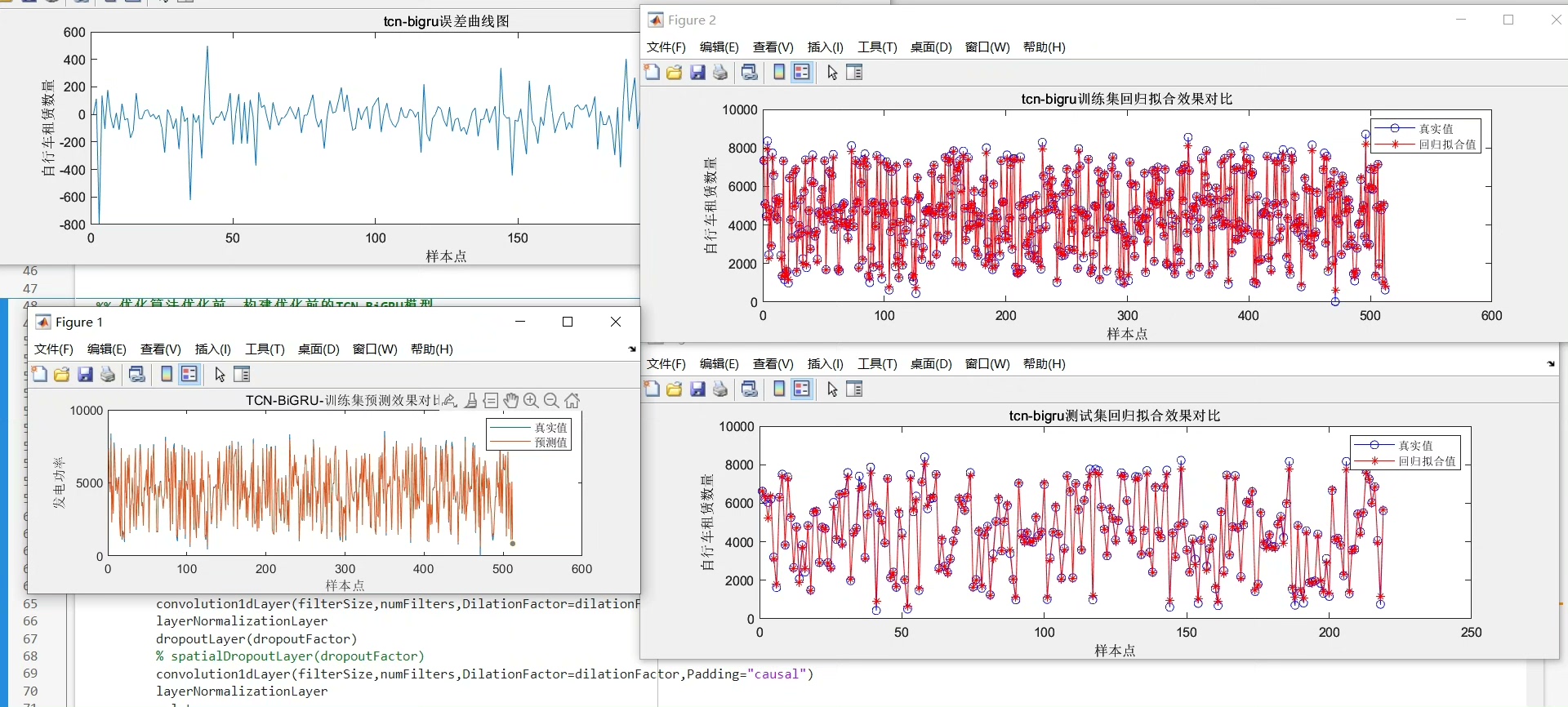Open 帮助(H) menu in Figure 1
The image size is (1568, 707).
(x=432, y=349)
